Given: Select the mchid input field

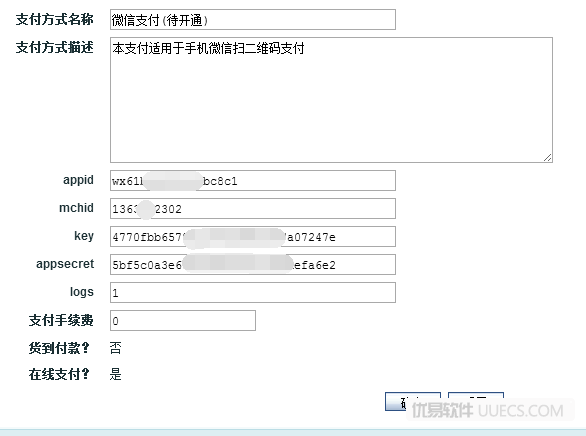Looking at the screenshot, I should (x=253, y=208).
